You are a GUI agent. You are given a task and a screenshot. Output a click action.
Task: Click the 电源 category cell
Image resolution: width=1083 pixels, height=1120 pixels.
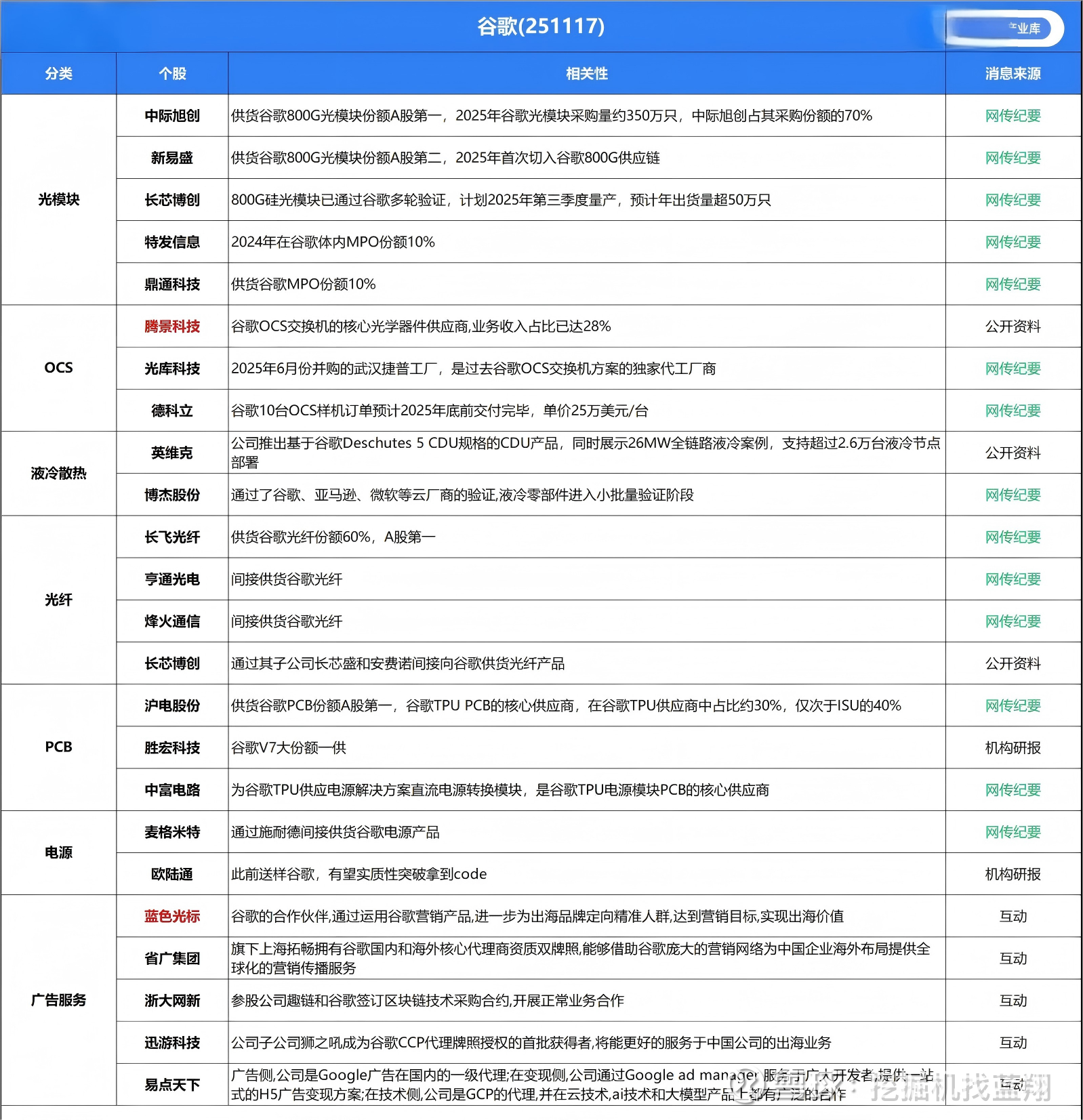tap(59, 852)
